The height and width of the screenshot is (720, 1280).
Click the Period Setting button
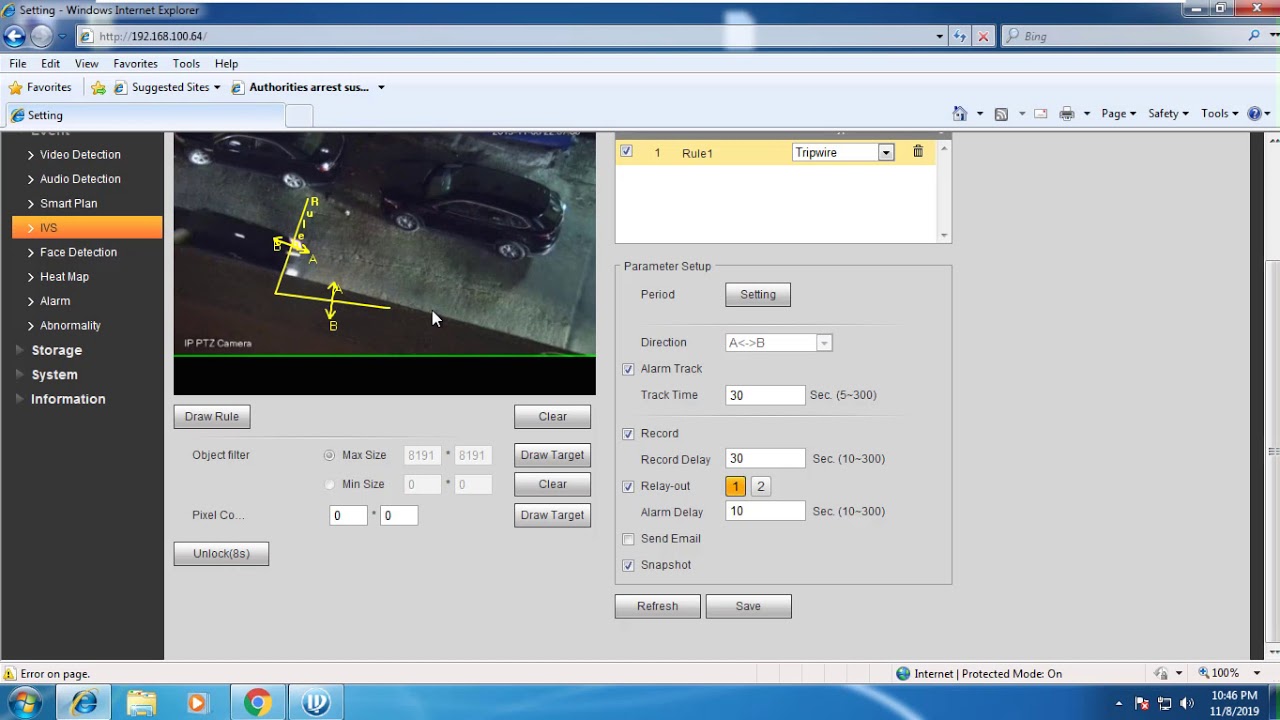click(x=758, y=295)
